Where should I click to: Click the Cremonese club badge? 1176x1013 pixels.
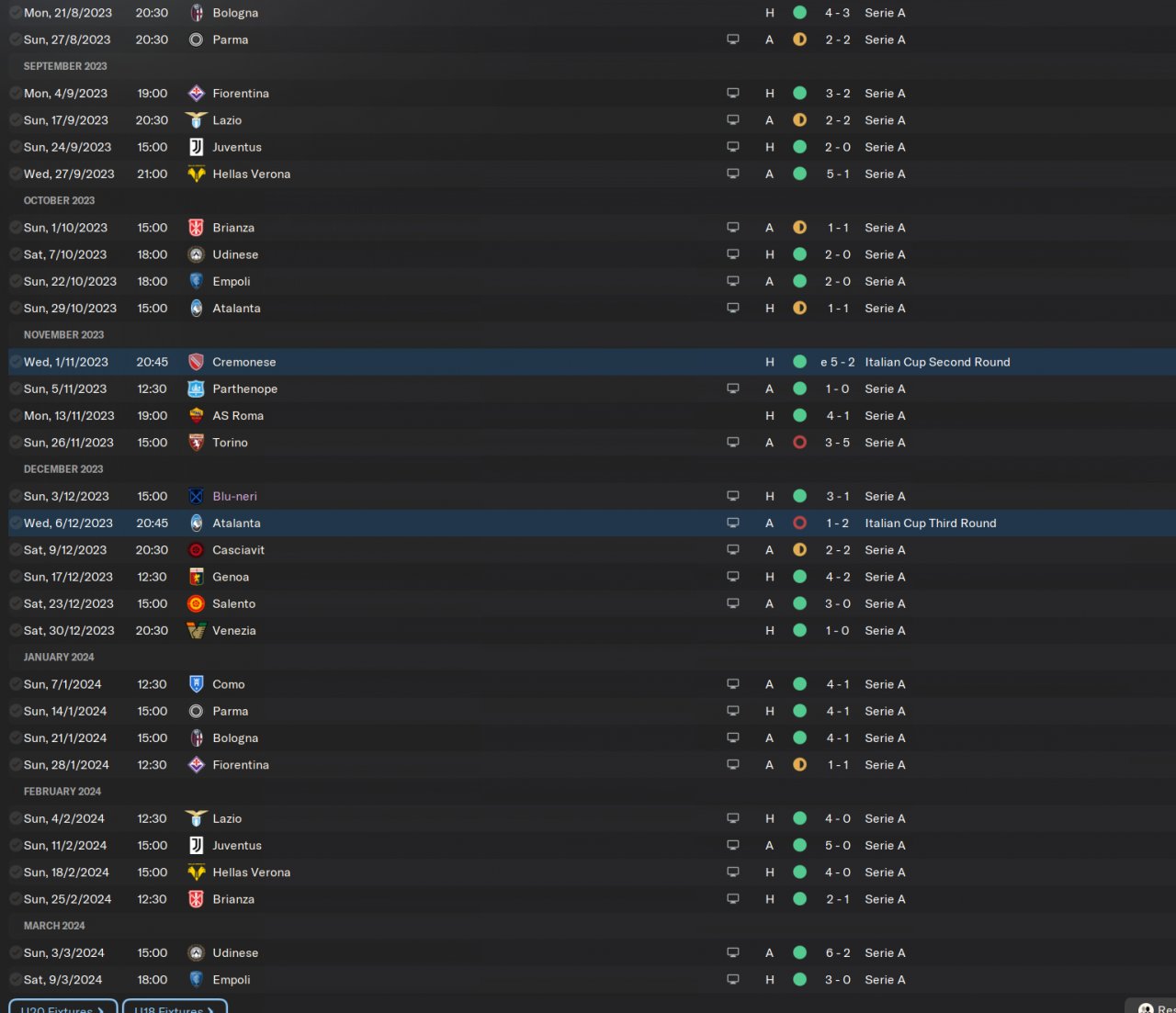pyautogui.click(x=196, y=362)
